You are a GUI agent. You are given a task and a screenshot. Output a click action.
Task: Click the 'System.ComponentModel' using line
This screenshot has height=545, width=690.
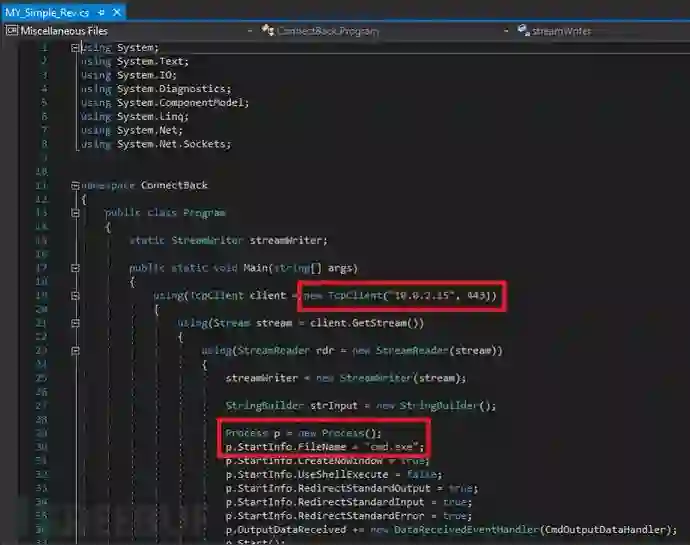[x=165, y=103]
